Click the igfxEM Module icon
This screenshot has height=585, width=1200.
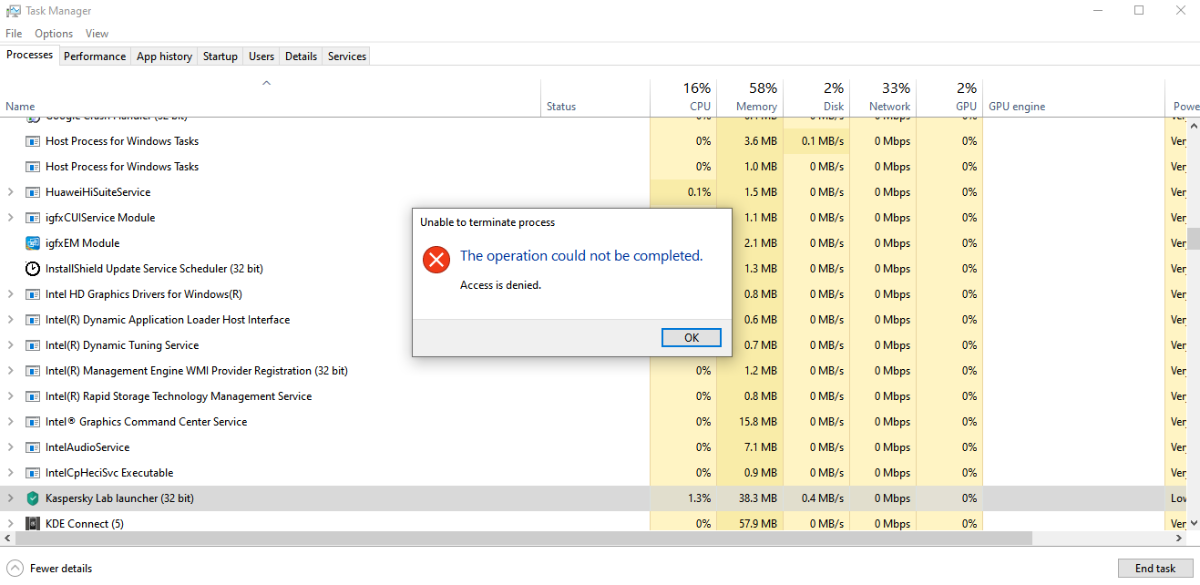point(33,243)
